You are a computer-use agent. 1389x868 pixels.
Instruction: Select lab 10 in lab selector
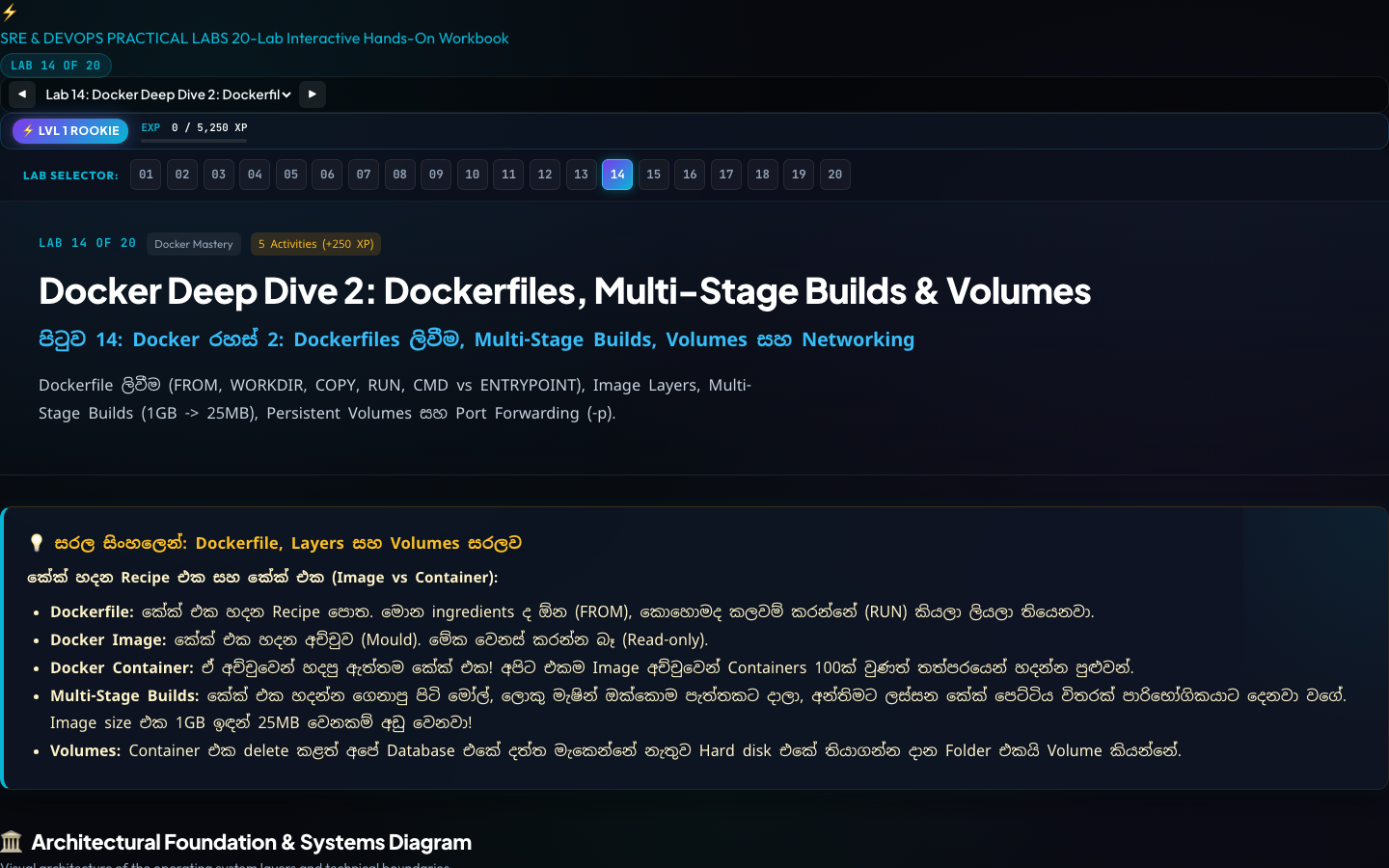coord(473,175)
